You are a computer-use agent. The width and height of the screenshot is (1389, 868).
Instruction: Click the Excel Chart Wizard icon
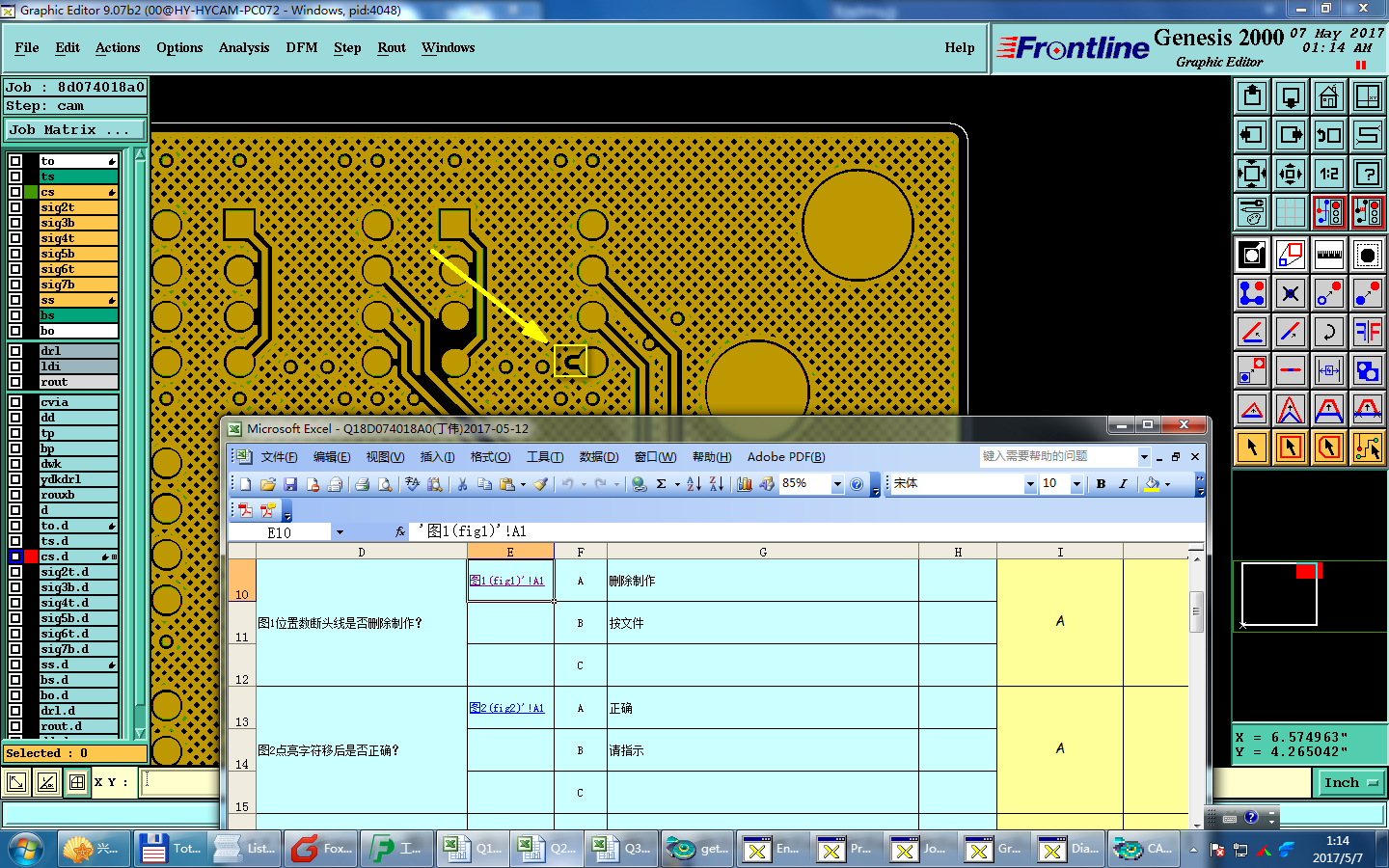point(745,484)
